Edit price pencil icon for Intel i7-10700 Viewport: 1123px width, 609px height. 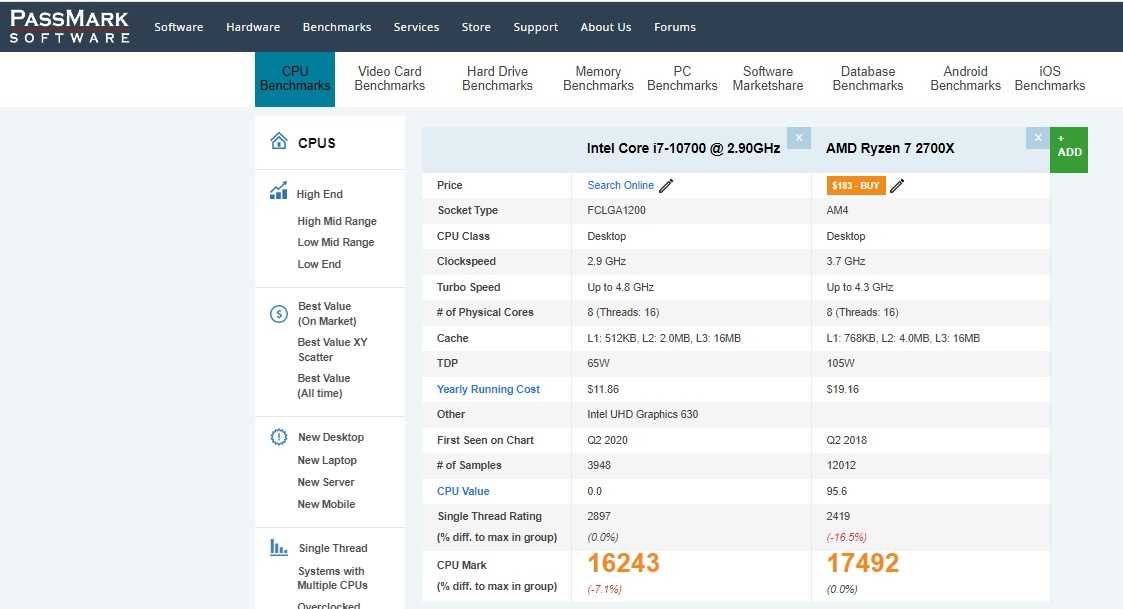coord(666,186)
